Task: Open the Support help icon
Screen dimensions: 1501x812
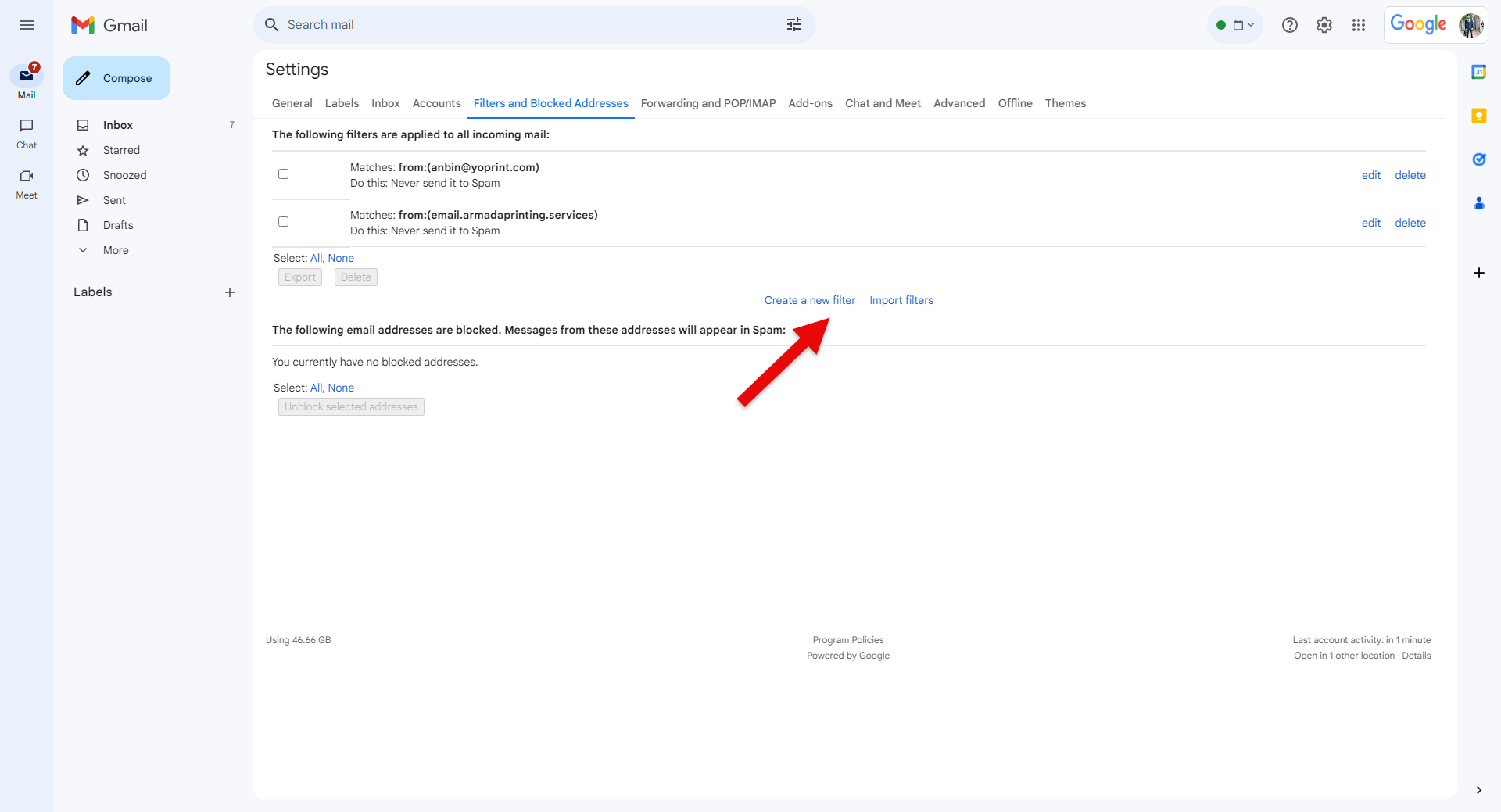Action: tap(1290, 25)
